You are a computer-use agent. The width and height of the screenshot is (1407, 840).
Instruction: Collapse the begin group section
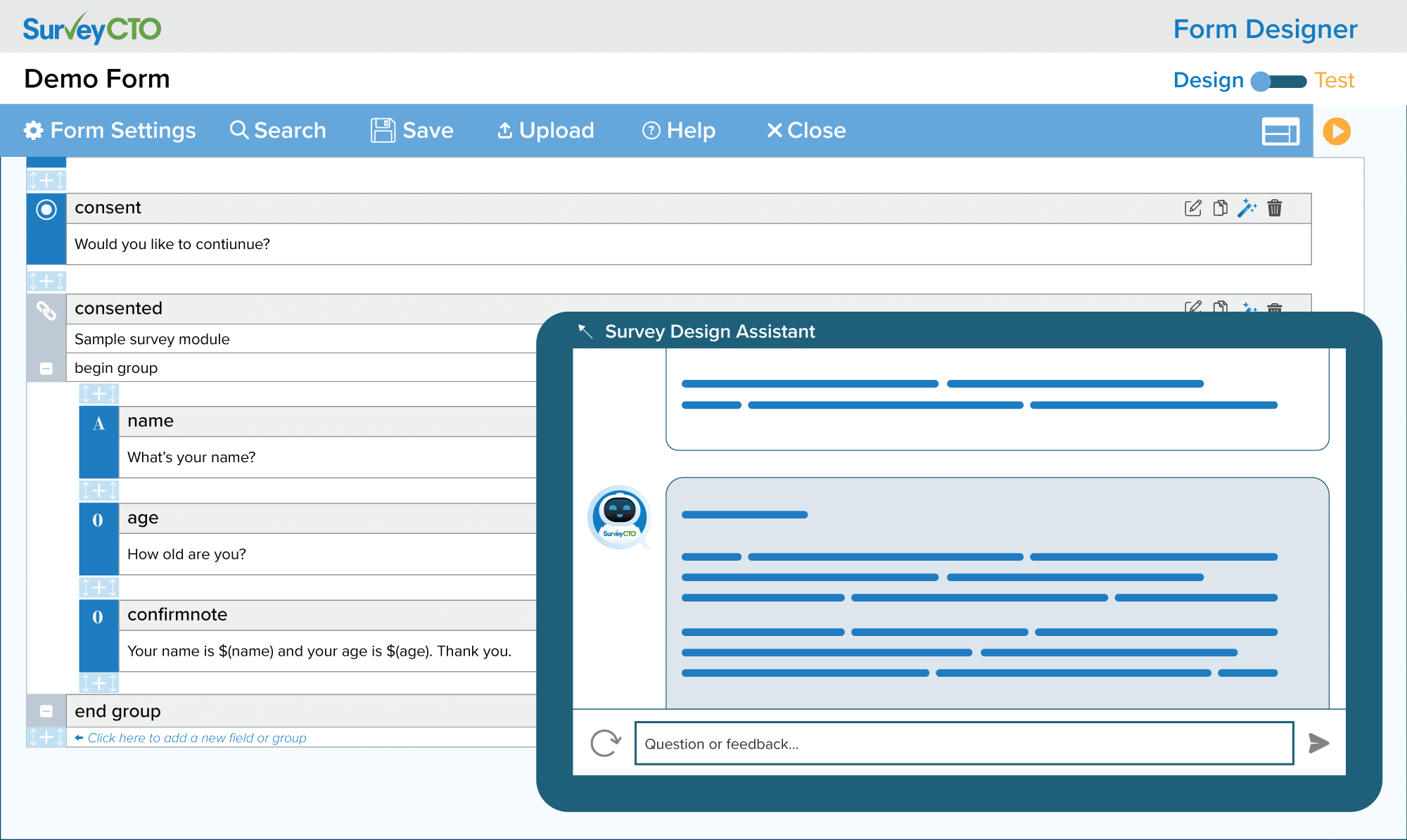46,367
